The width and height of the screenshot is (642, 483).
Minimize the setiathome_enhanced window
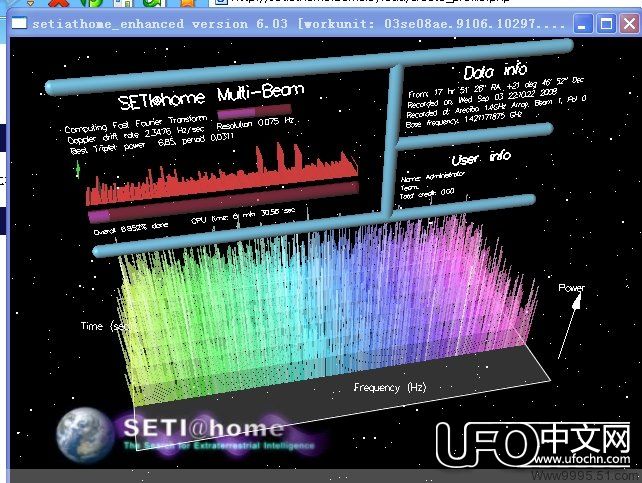[582, 24]
